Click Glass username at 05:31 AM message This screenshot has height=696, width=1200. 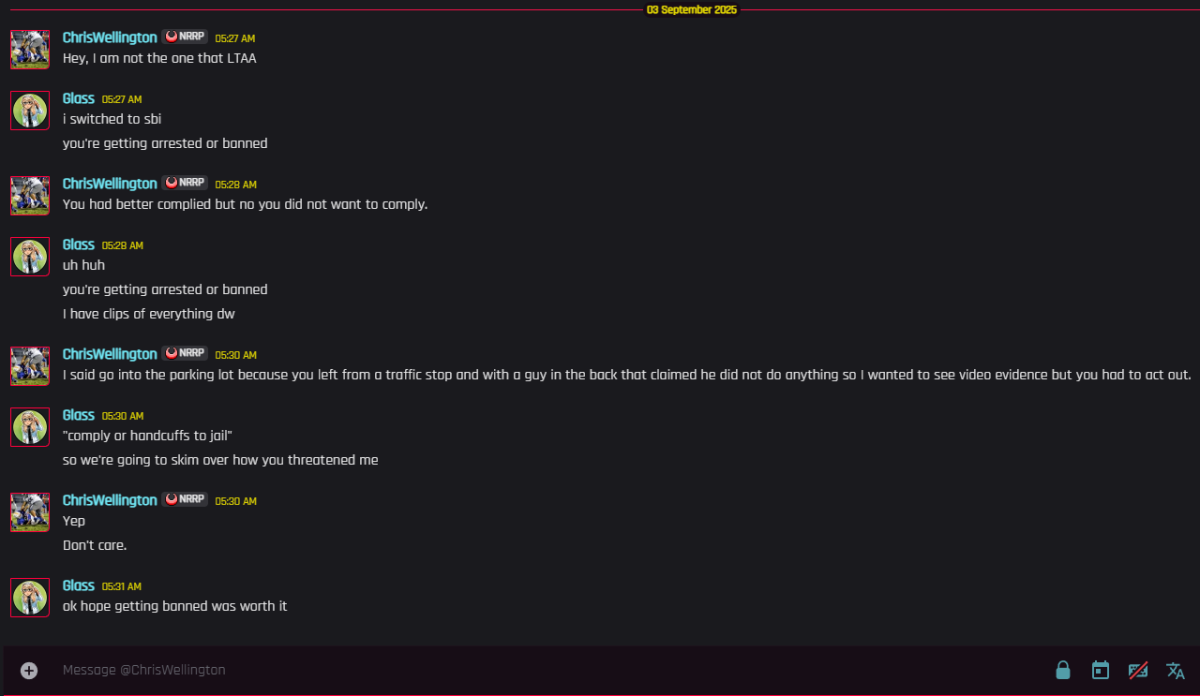point(78,586)
